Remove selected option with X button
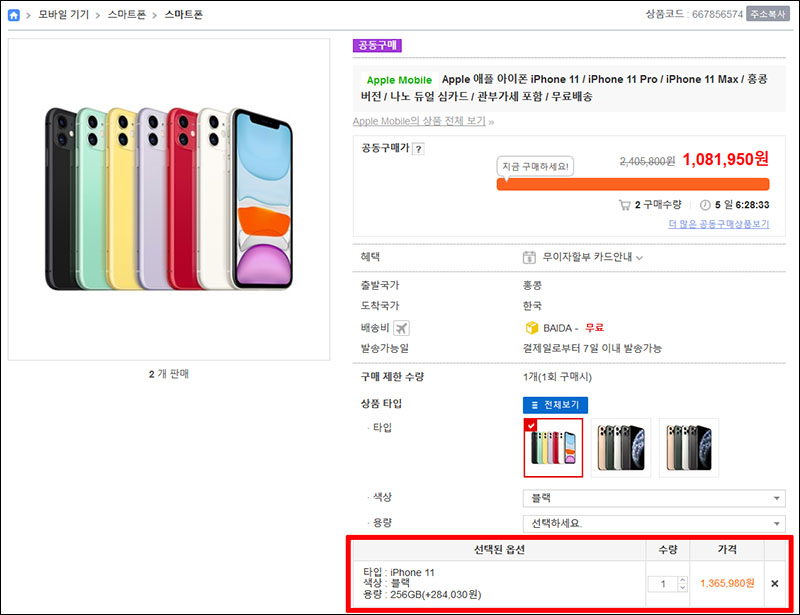The height and width of the screenshot is (615, 800). [x=774, y=583]
